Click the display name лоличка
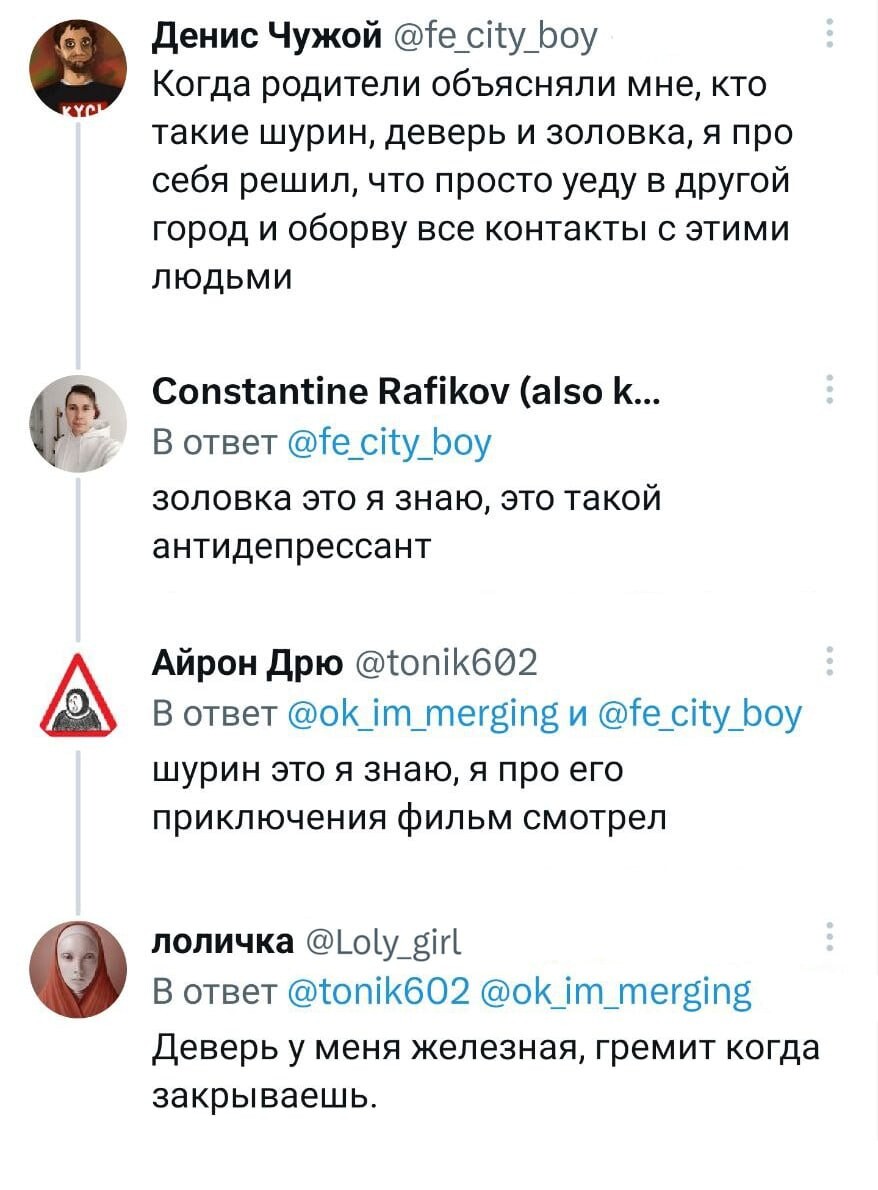The image size is (878, 1190). 222,940
